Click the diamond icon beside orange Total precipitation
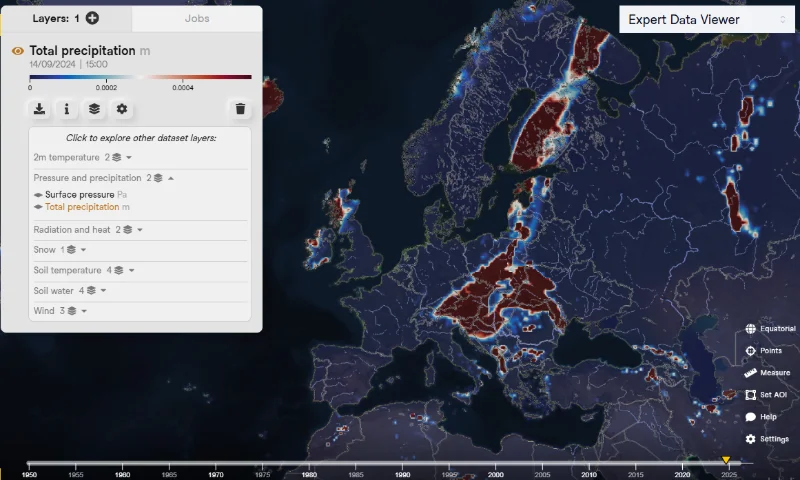This screenshot has height=480, width=800. tap(38, 207)
